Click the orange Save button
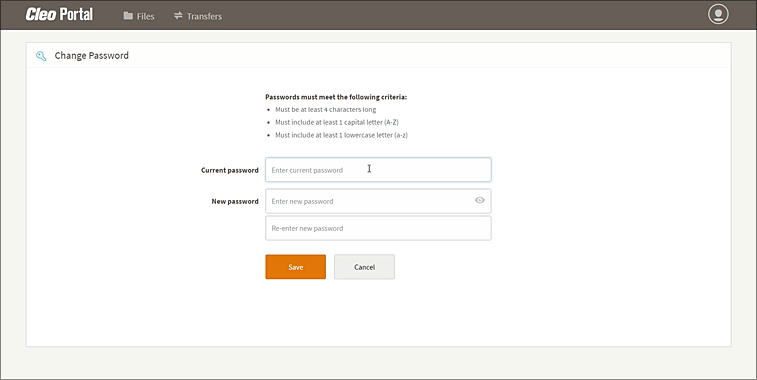The height and width of the screenshot is (380, 757). [295, 267]
